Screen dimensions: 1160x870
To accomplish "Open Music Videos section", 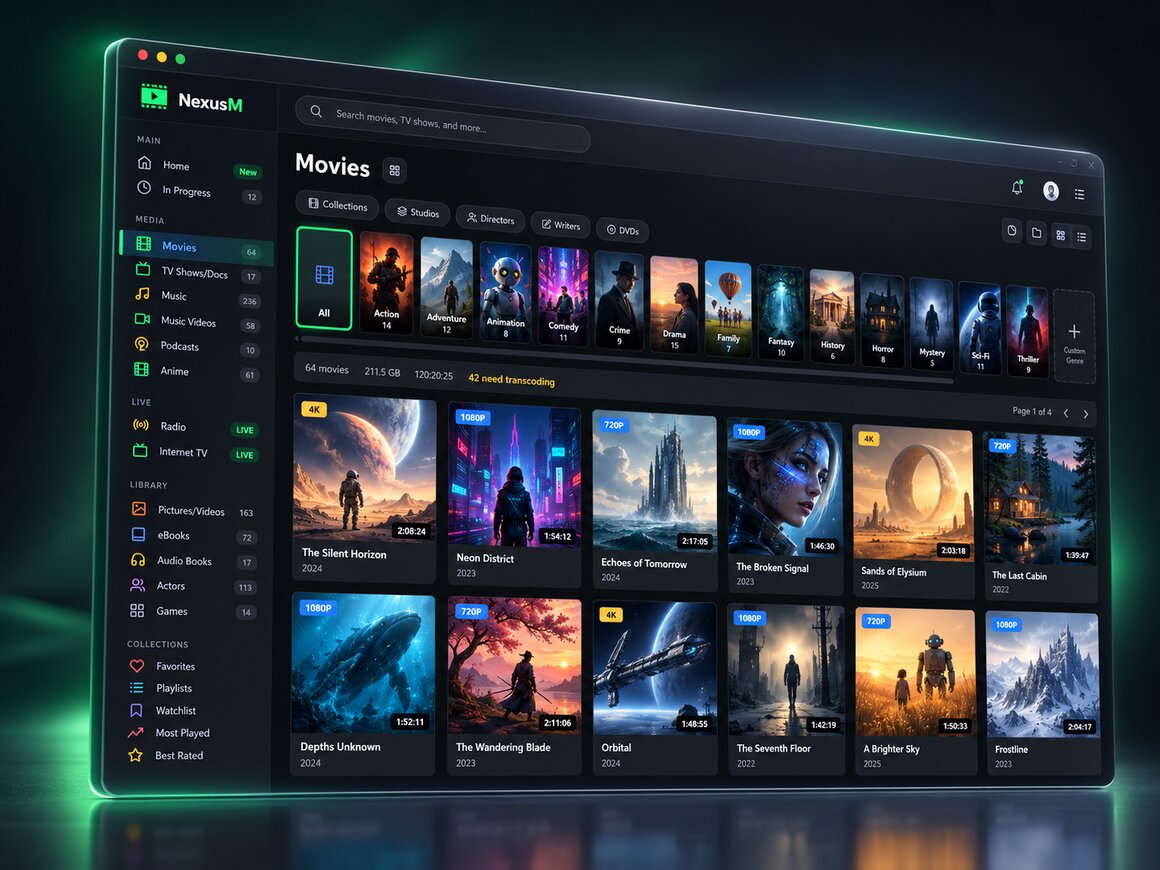I will (195, 322).
